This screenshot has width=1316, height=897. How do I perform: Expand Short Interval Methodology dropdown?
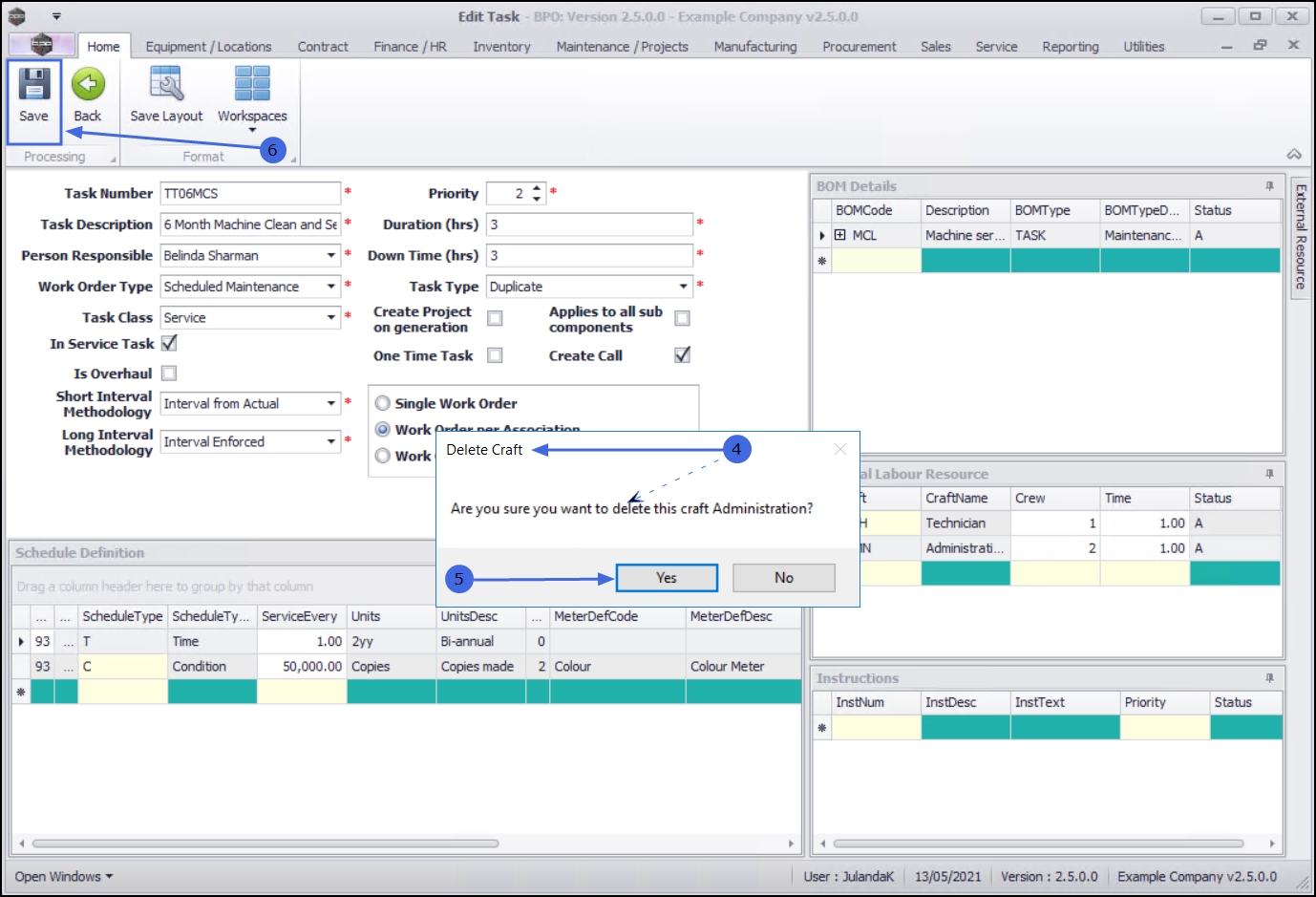pyautogui.click(x=331, y=403)
